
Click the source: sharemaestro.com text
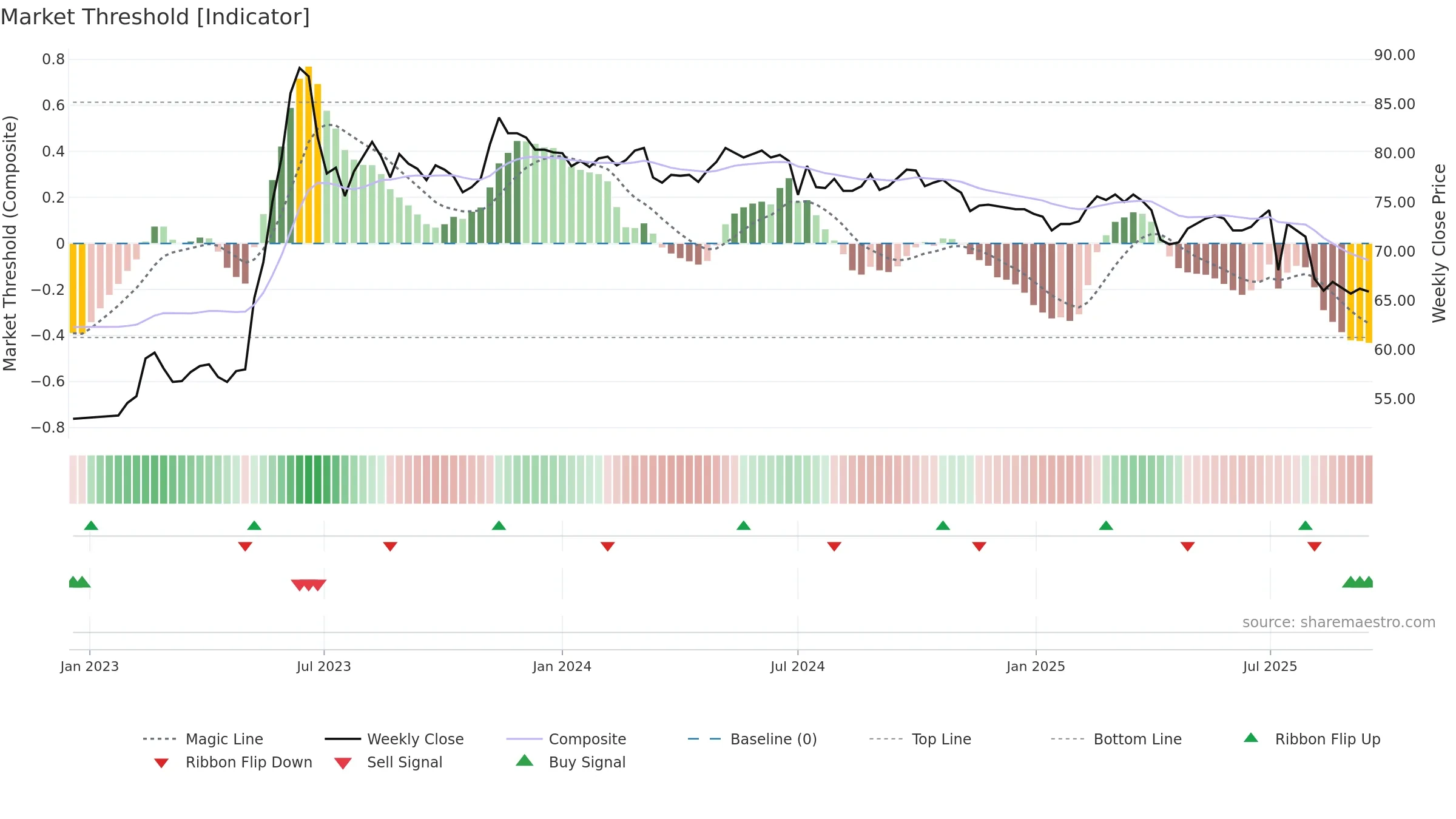[x=1339, y=622]
